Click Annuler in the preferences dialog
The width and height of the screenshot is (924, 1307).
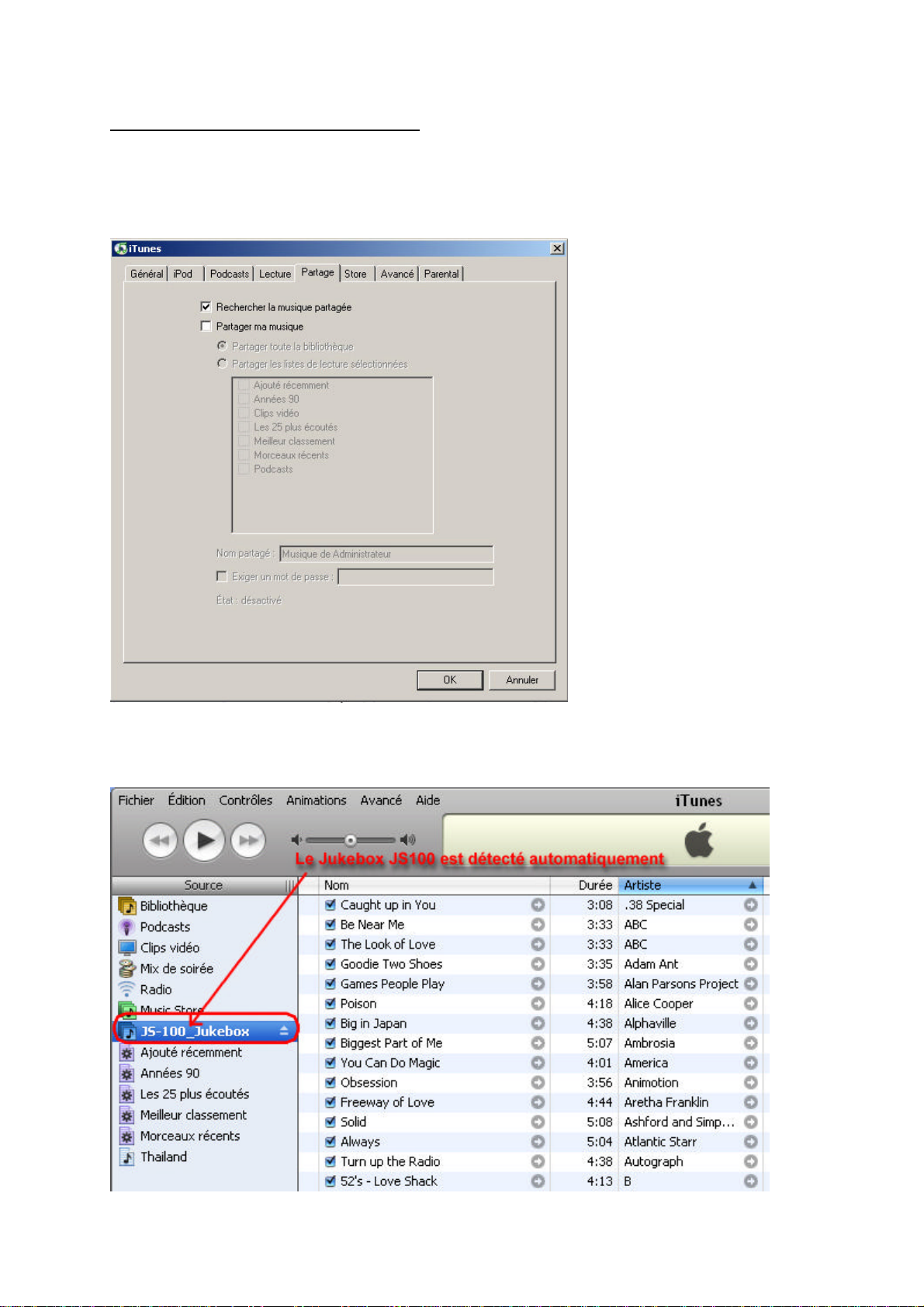522,679
